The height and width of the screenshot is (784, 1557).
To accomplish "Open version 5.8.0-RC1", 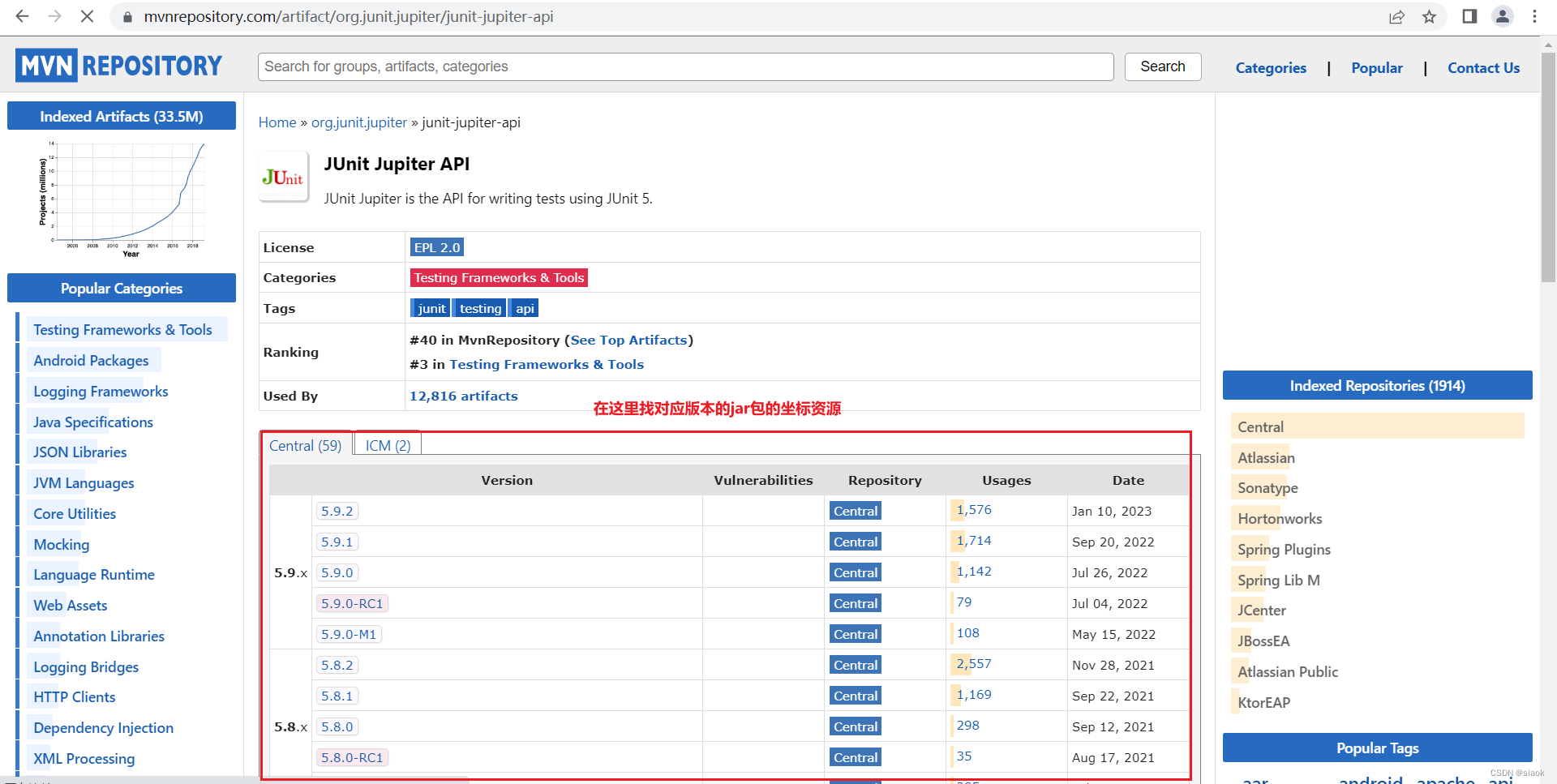I will pos(352,757).
